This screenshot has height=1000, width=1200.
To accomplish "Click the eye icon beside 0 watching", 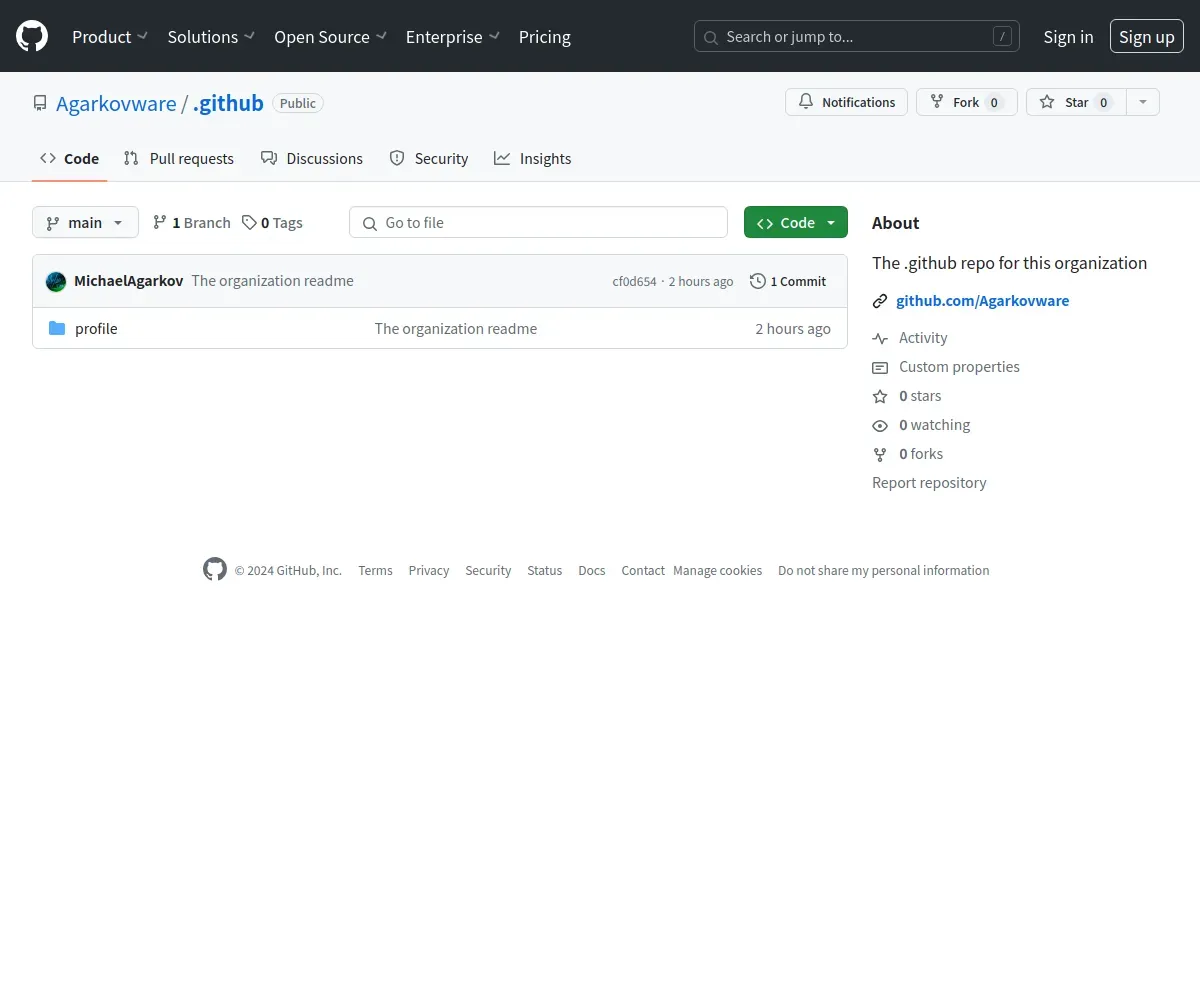I will 880,425.
